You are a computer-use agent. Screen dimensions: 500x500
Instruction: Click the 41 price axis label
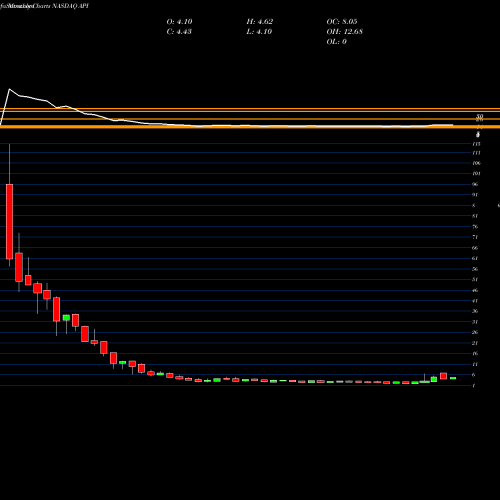point(475,301)
